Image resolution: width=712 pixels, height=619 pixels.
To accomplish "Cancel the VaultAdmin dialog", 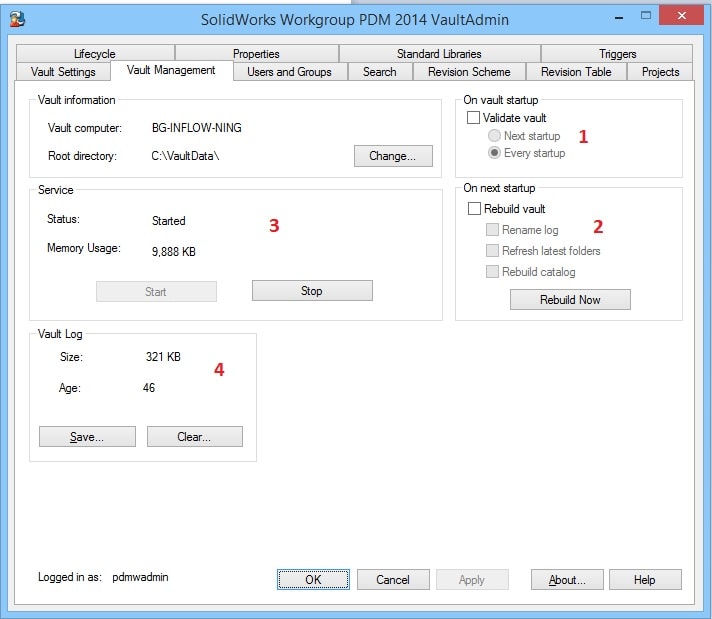I will click(393, 580).
